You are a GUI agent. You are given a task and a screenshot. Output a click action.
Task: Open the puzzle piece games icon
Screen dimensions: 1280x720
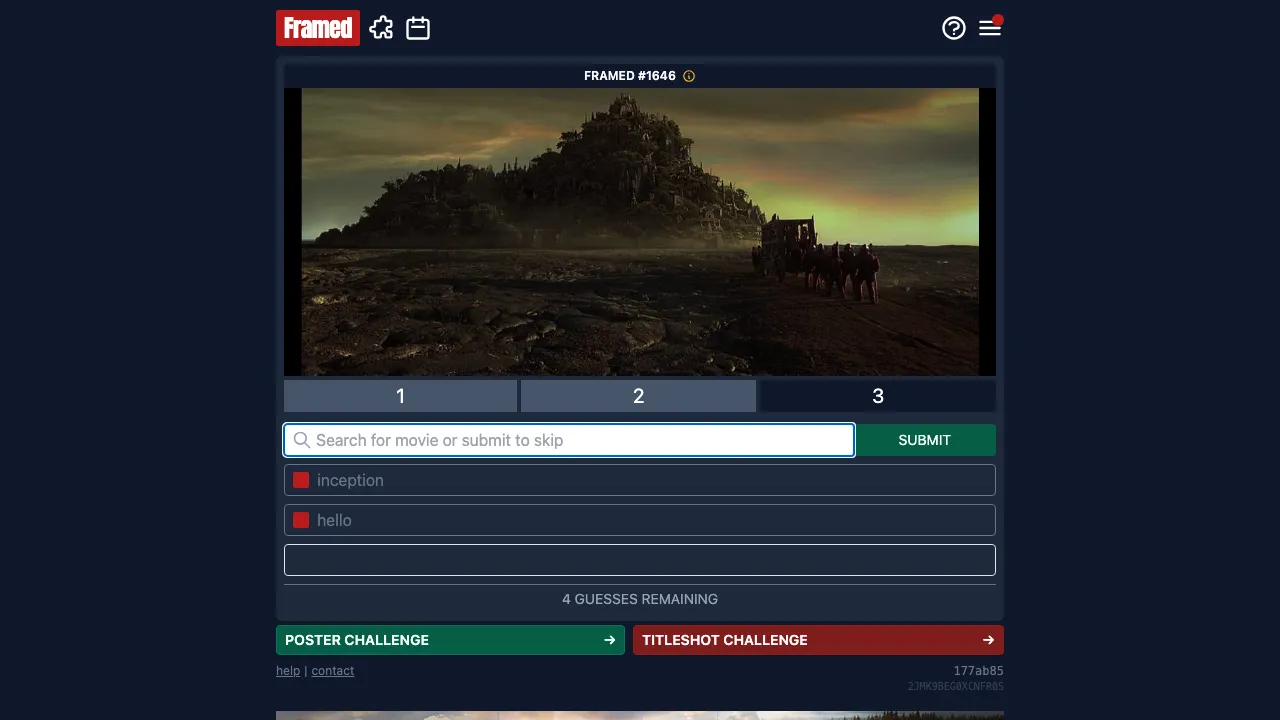click(x=381, y=28)
